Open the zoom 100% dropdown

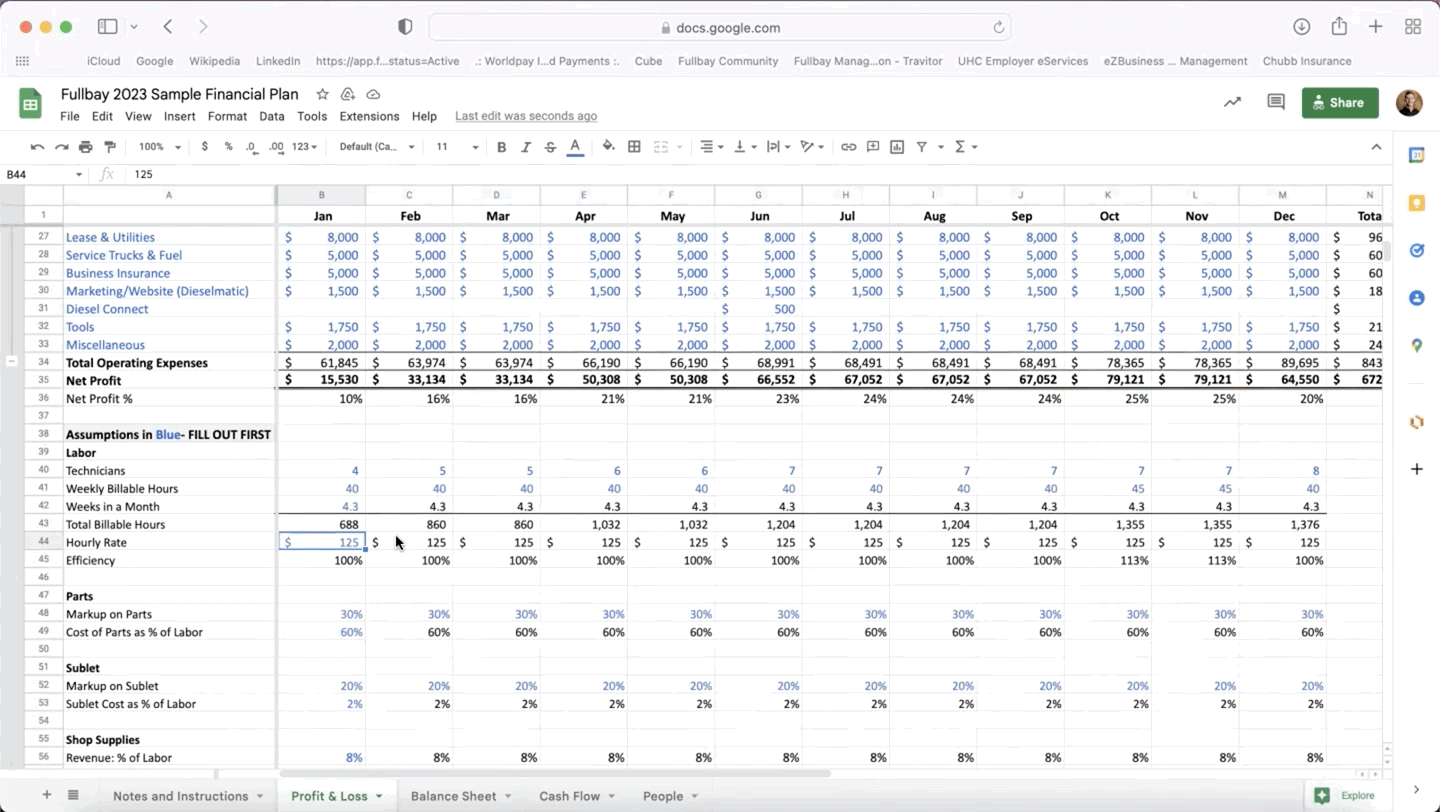tap(160, 147)
